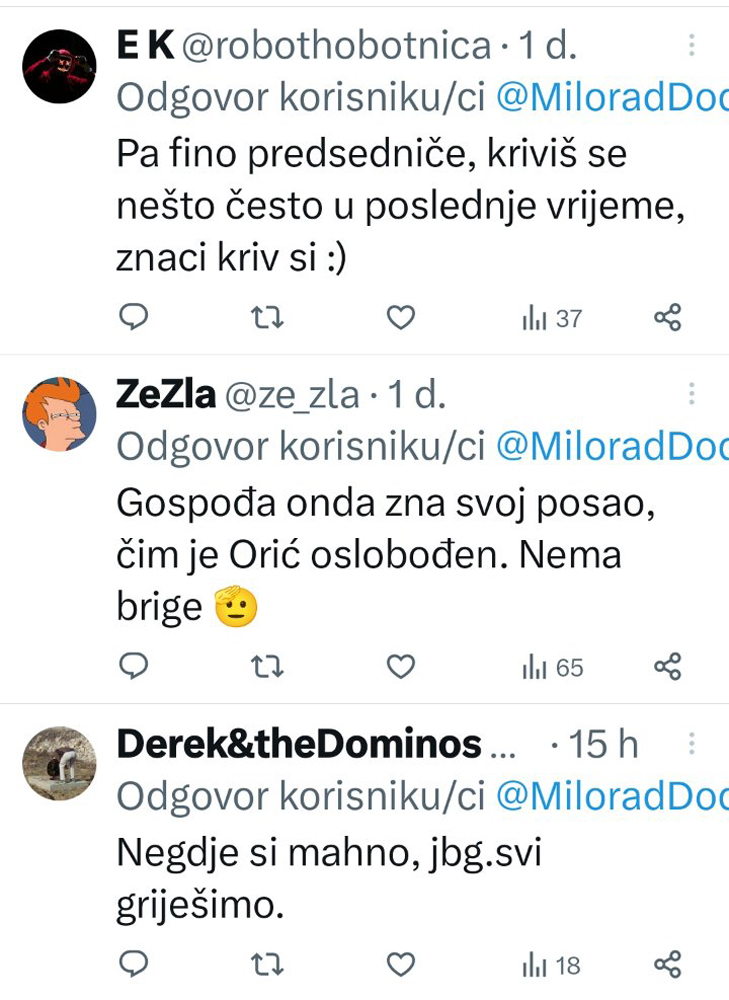Open more options for Derek&theDominos tweet
This screenshot has height=1000, width=729.
point(691,744)
